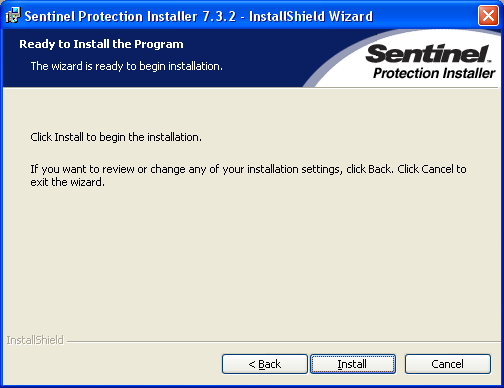Image resolution: width=504 pixels, height=388 pixels.
Task: Click the gray curved swoosh in the banner
Action: coord(325,67)
